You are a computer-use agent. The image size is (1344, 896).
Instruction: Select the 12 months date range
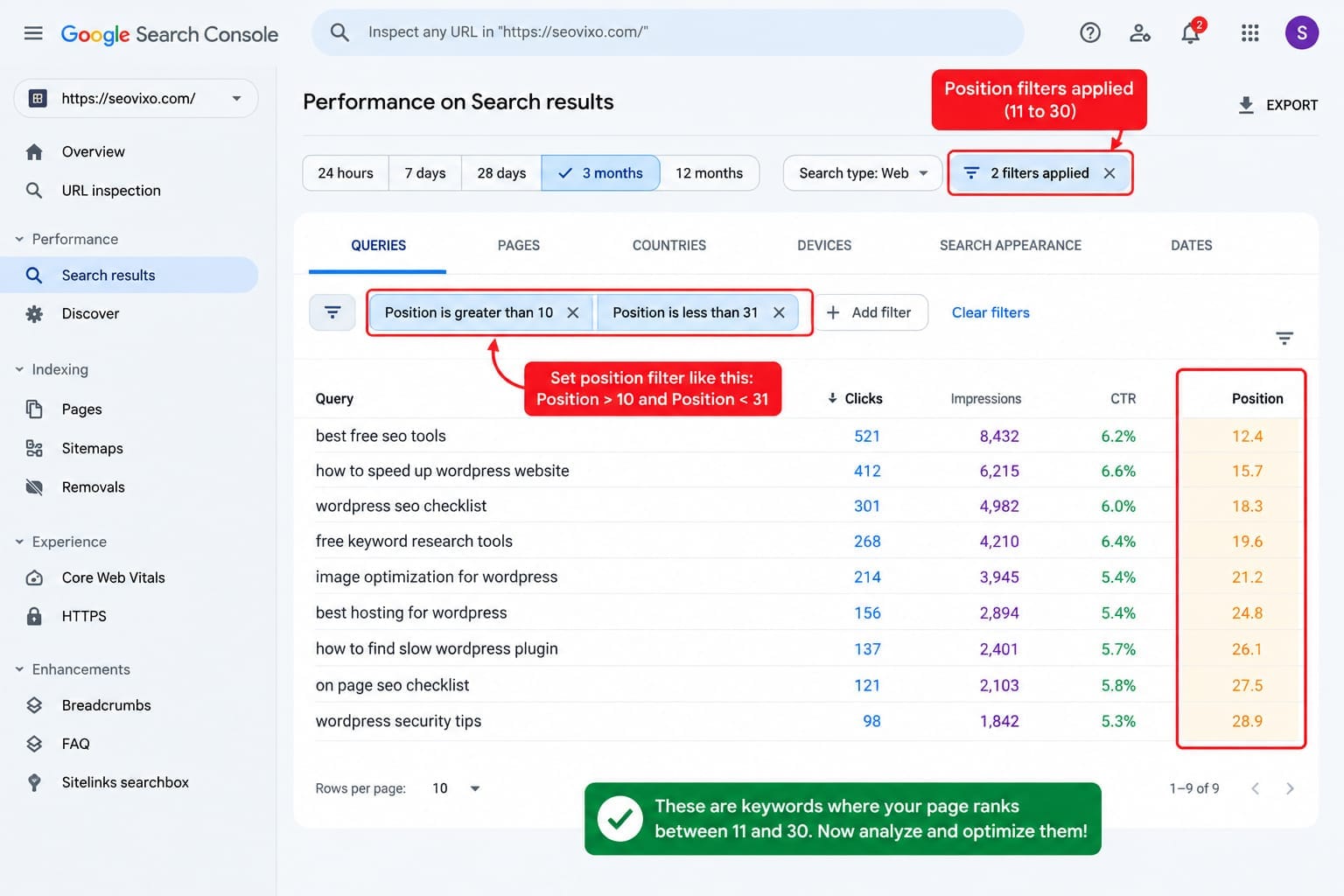(709, 173)
